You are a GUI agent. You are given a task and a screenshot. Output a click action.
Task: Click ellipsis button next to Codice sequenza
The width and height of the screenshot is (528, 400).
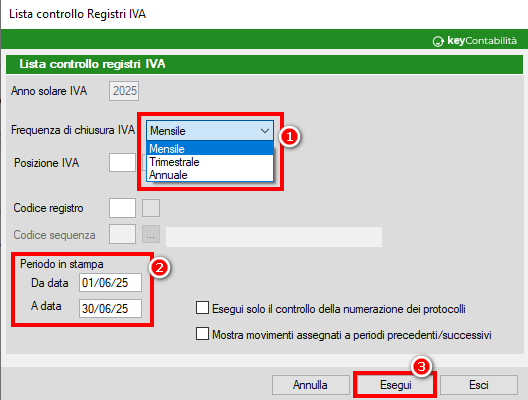click(151, 234)
